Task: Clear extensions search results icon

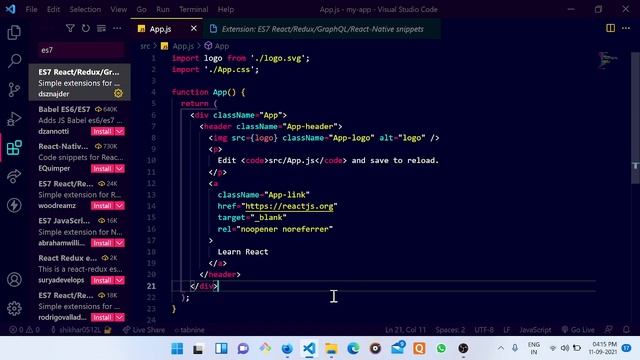Action: (101, 28)
